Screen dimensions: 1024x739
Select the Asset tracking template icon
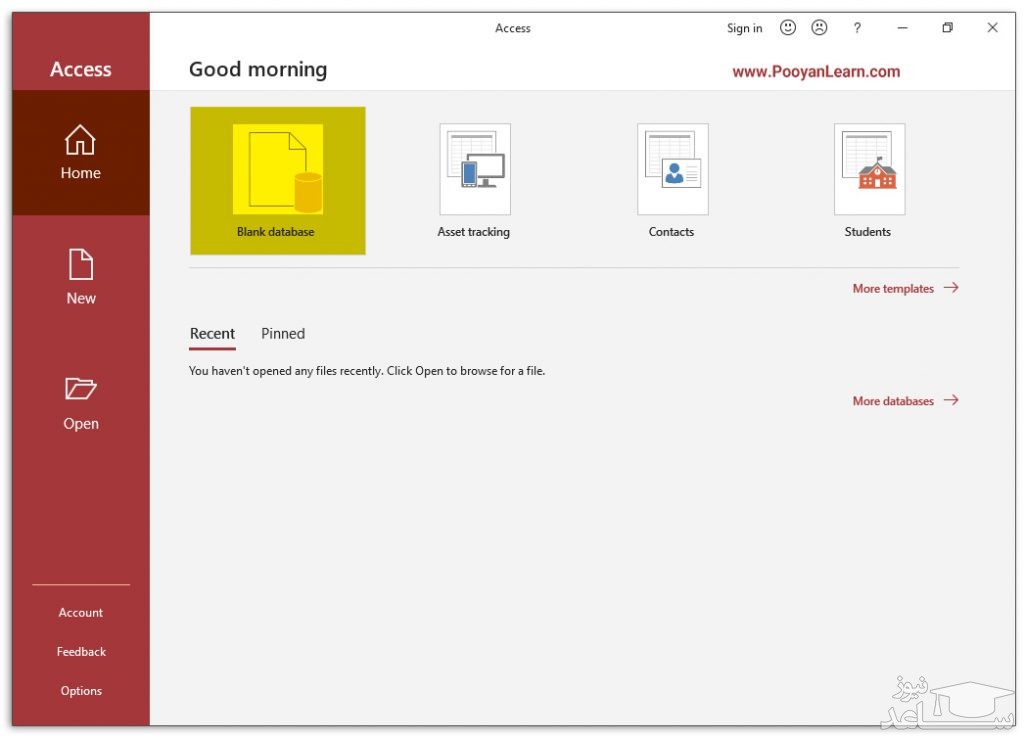(474, 169)
